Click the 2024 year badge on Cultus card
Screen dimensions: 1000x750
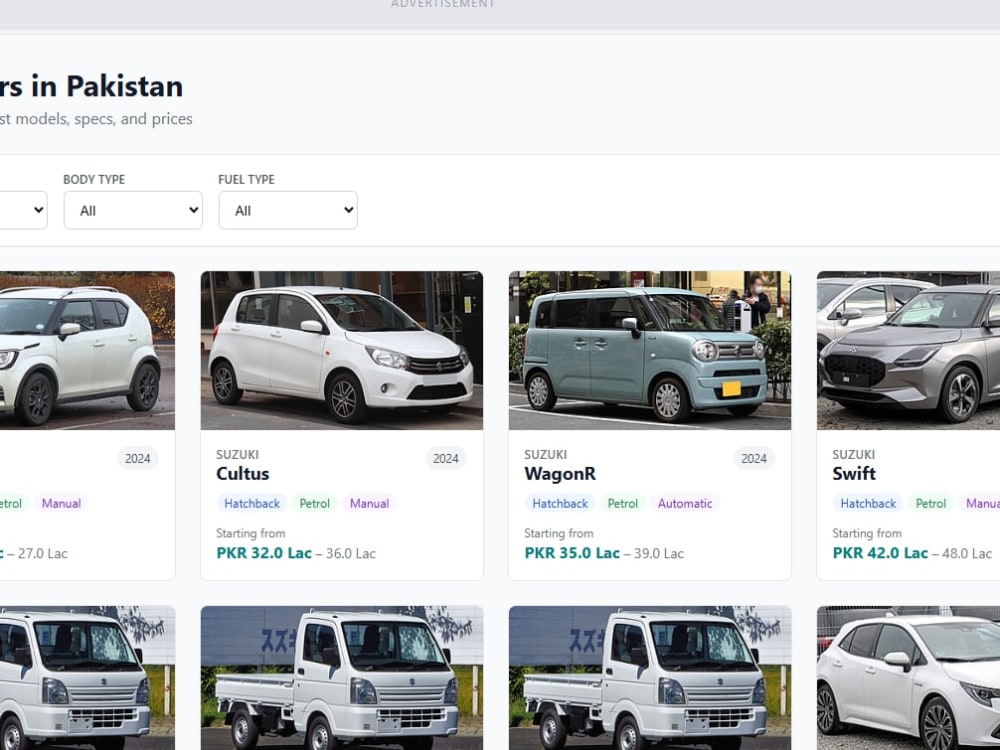coord(446,459)
